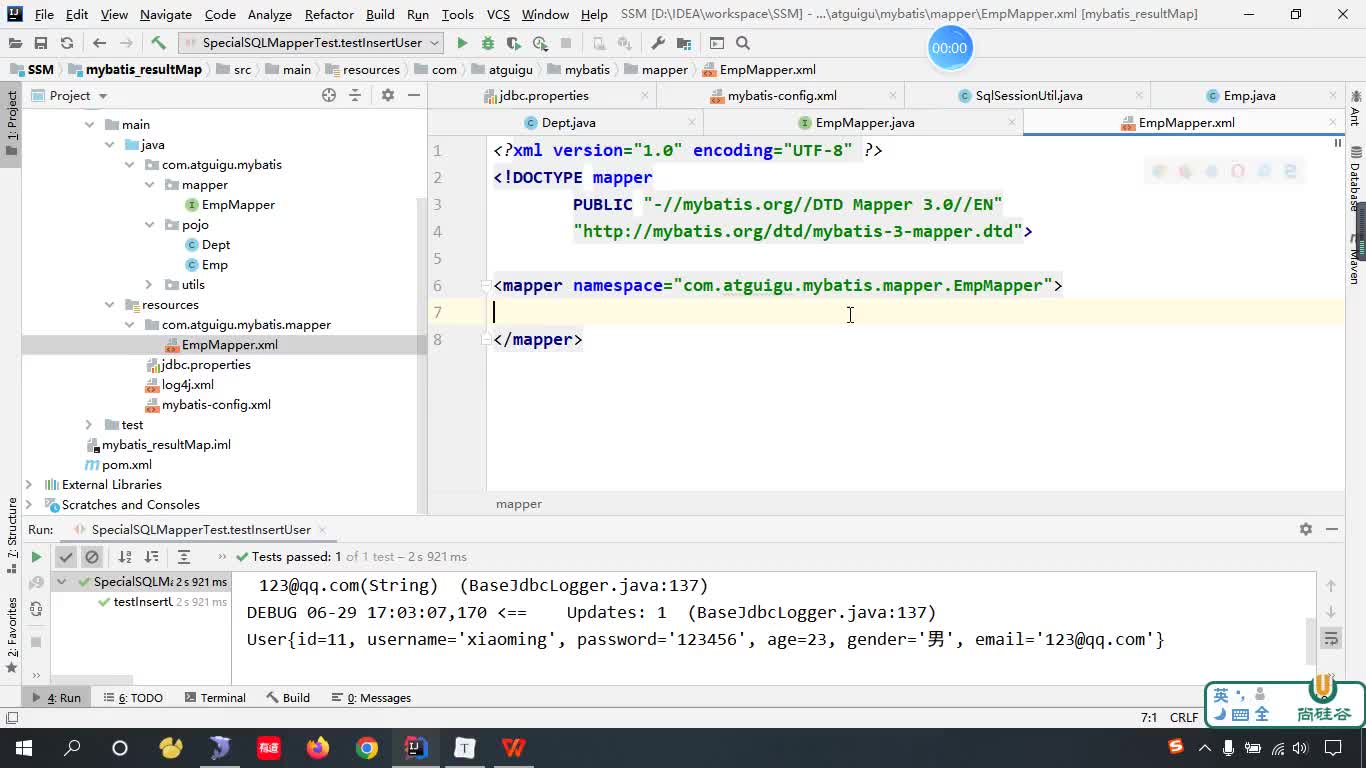
Task: Sort test results by duration
Action: point(151,557)
